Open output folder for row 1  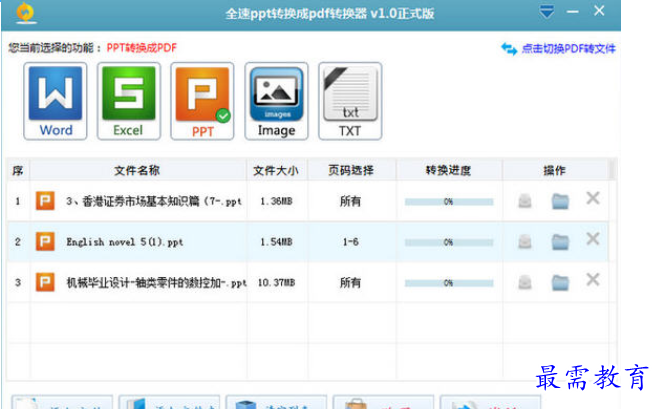click(560, 202)
